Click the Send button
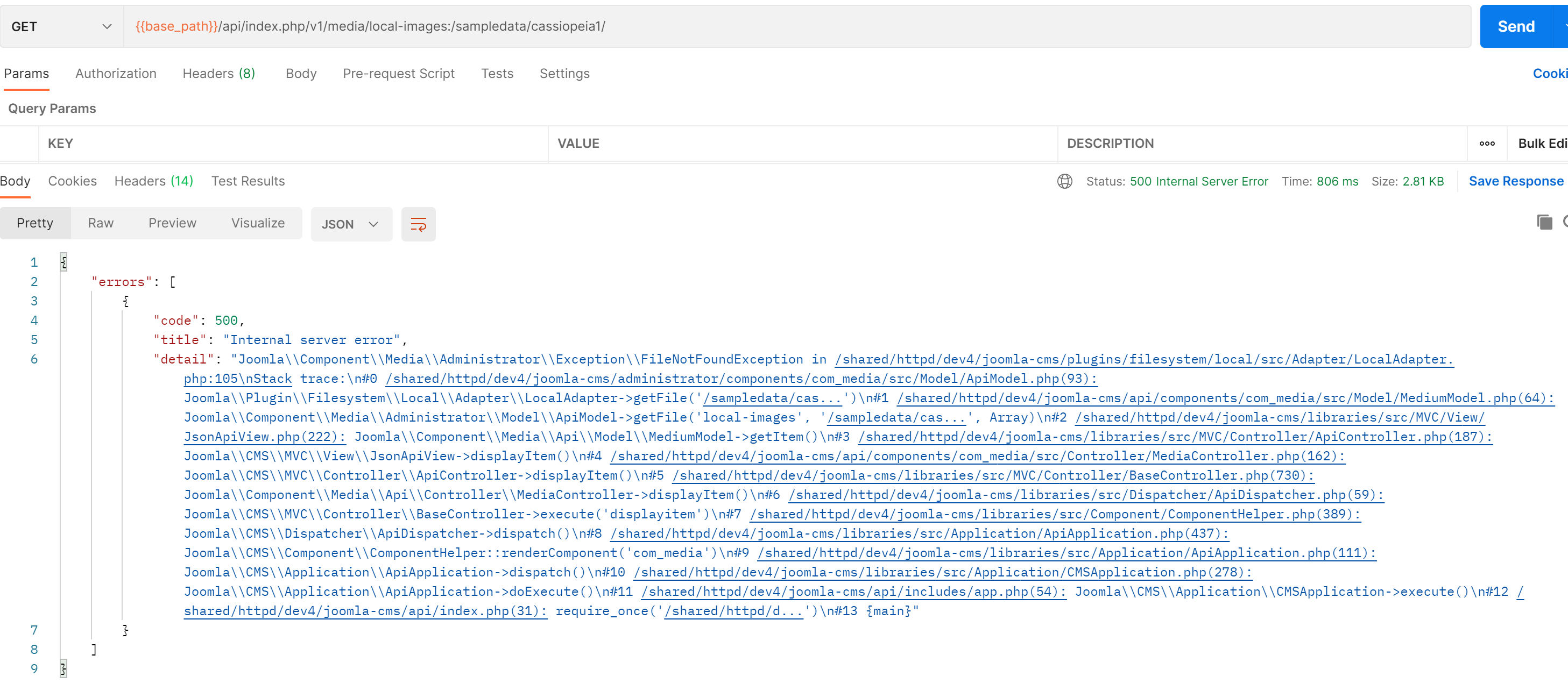The height and width of the screenshot is (698, 1568). pyautogui.click(x=1516, y=27)
